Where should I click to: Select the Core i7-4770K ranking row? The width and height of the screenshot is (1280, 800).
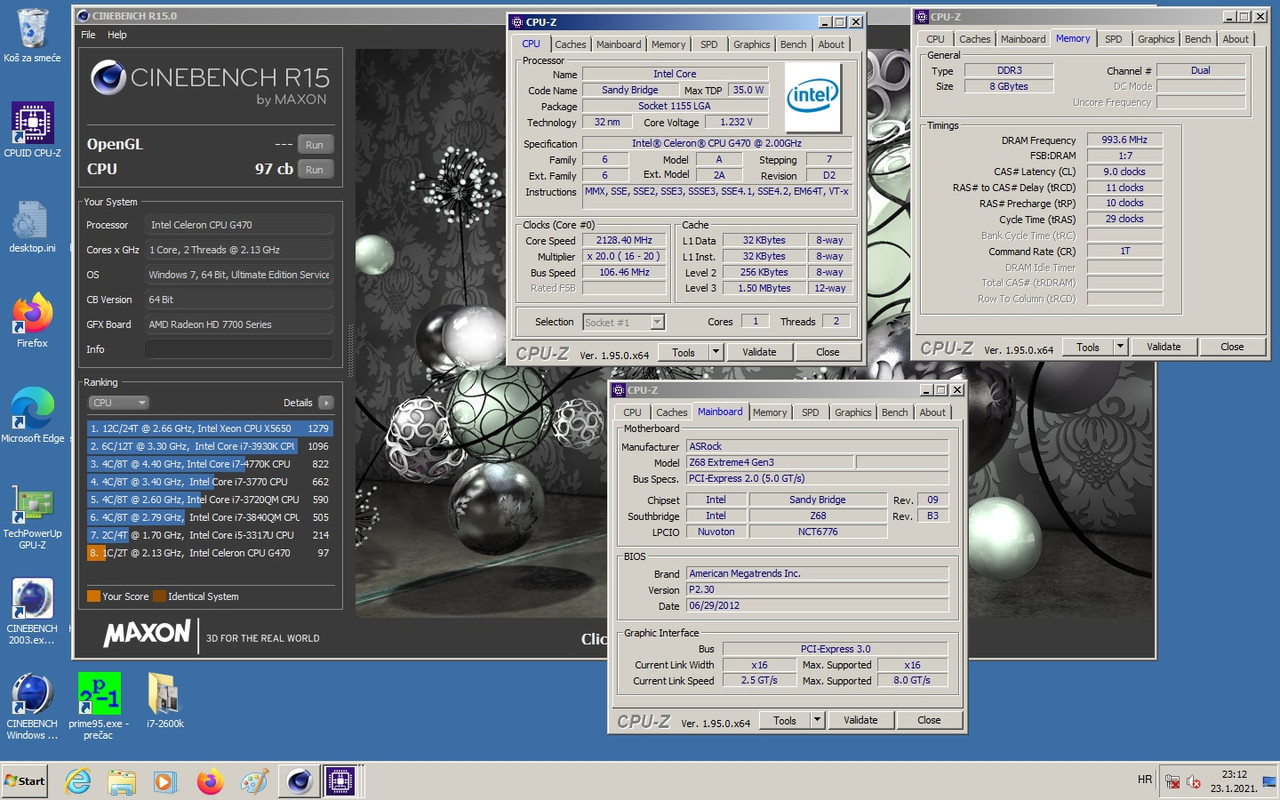[210, 464]
